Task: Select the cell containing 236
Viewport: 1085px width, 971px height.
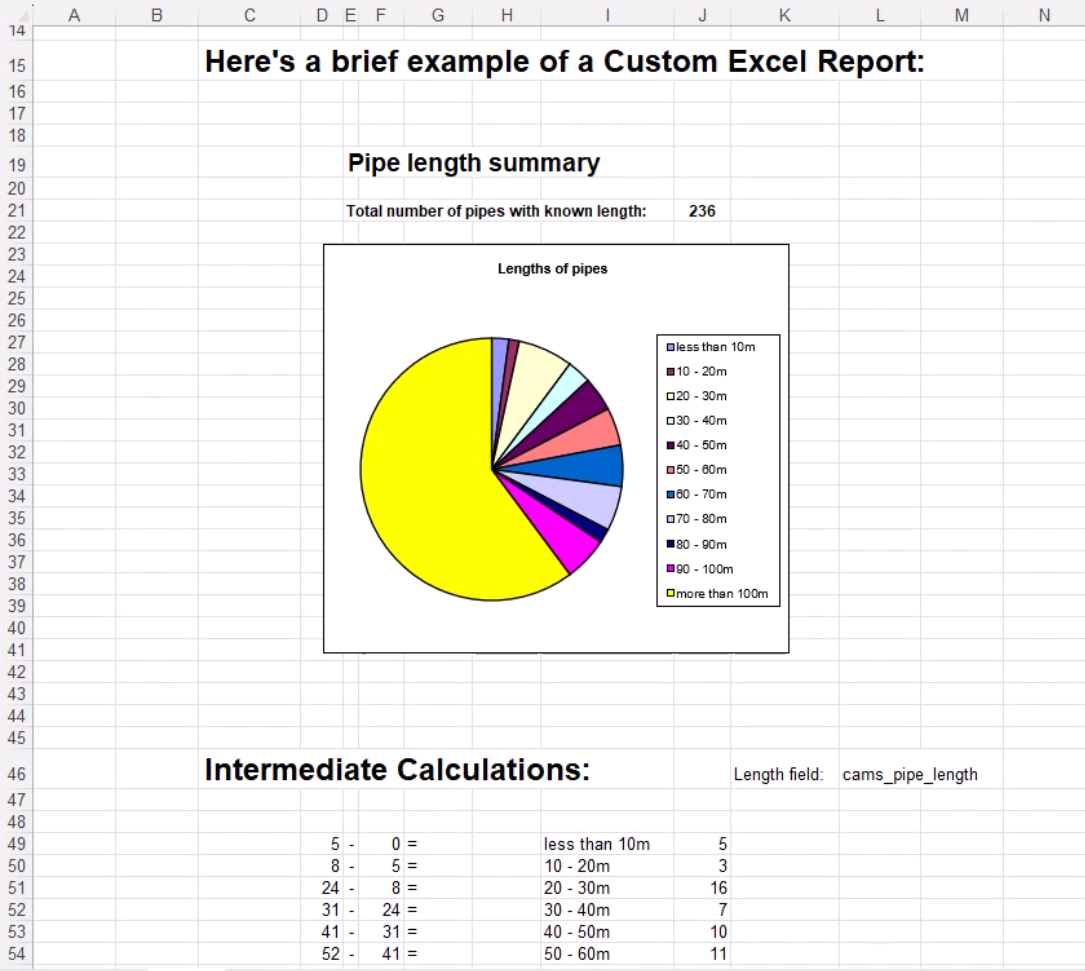Action: 702,211
